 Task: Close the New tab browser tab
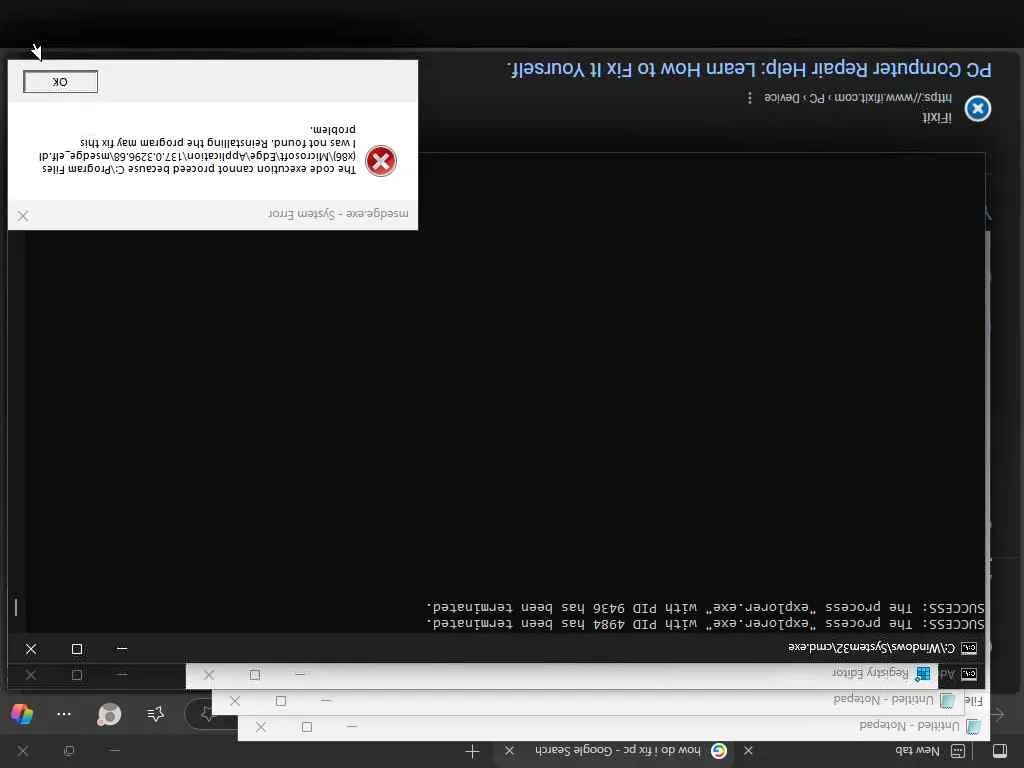coord(748,750)
